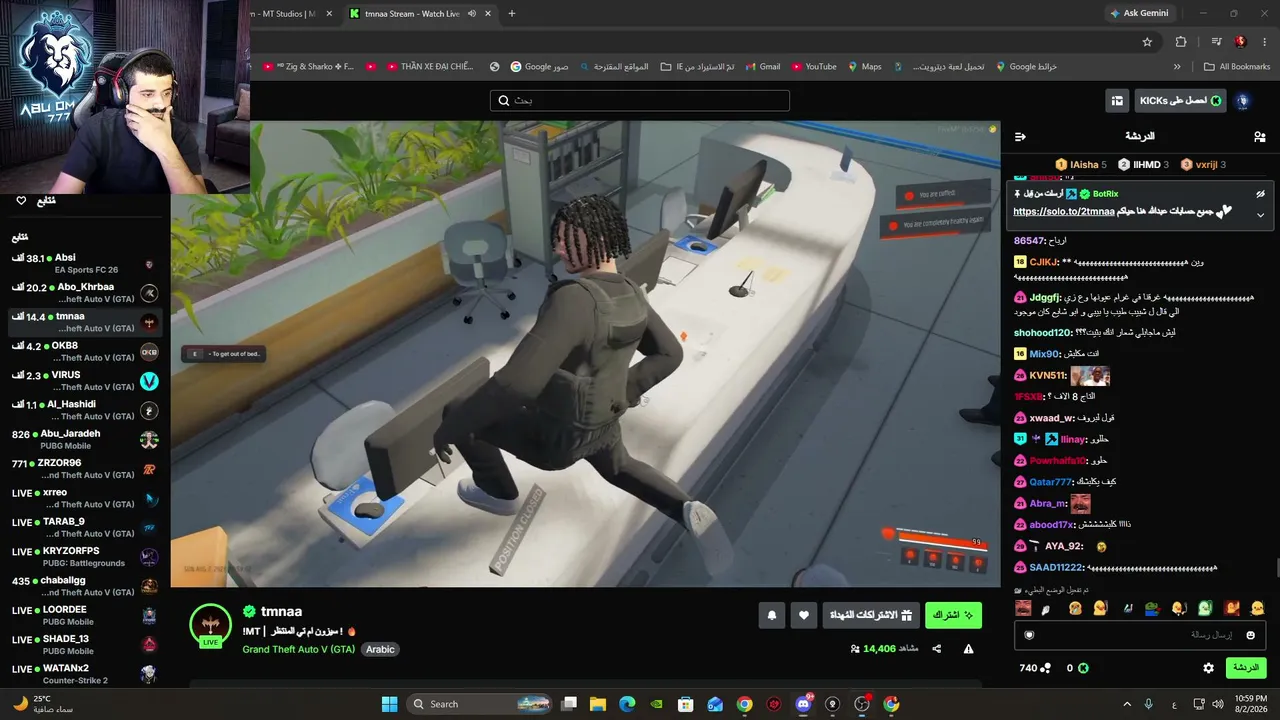The image size is (1280, 720).
Task: Open Abu_Jaradeh PUBG Mobile channel
Action: coord(85,440)
